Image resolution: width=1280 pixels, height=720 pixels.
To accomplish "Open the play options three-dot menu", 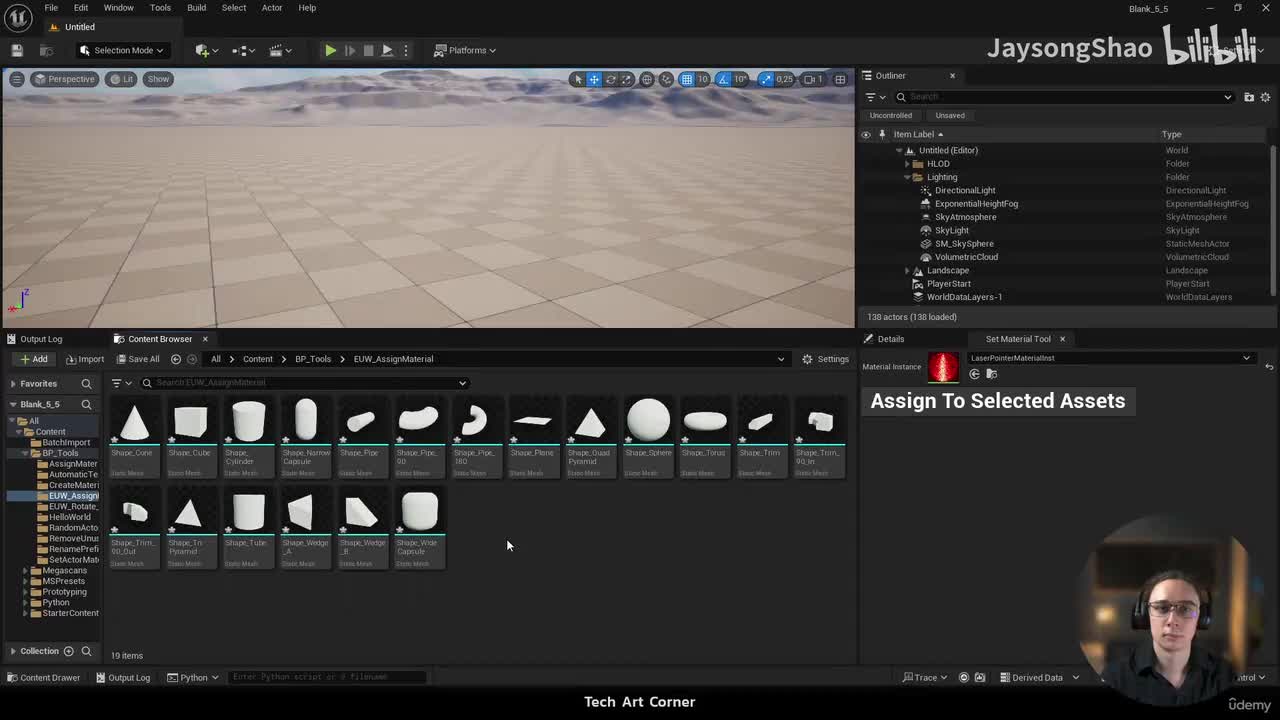I will [405, 50].
